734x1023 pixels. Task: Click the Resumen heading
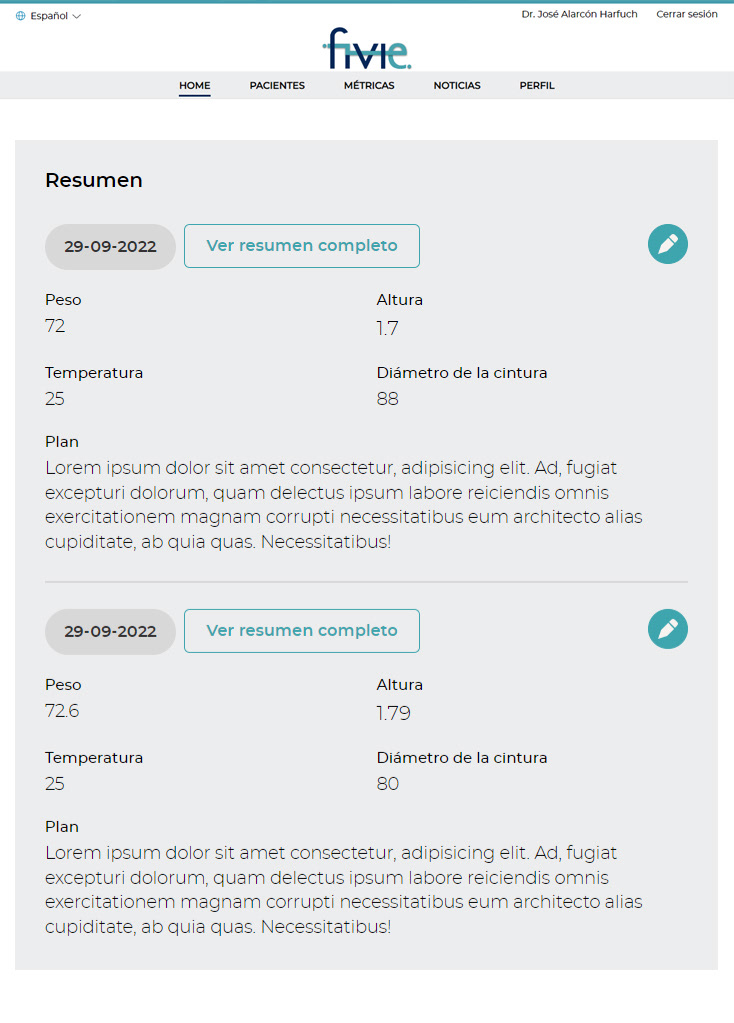(94, 180)
